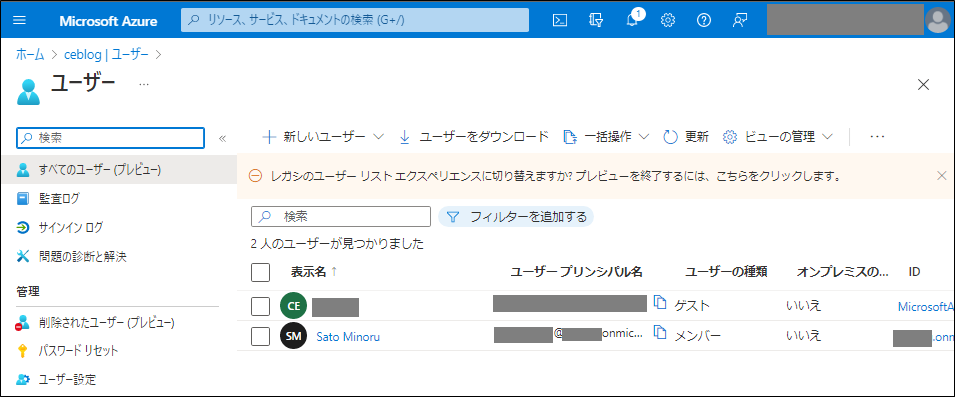The height and width of the screenshot is (397, 955).
Task: Open portal settings gear icon
Action: tap(668, 20)
